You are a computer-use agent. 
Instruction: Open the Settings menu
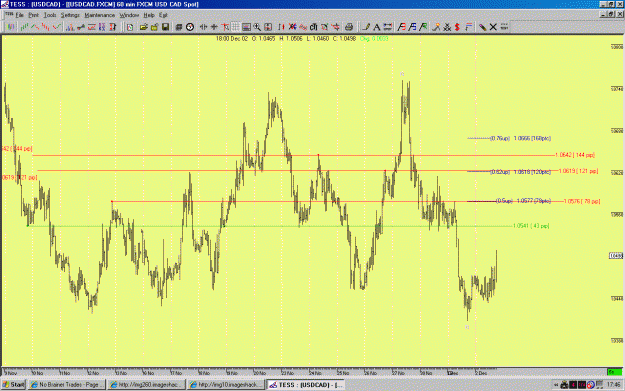coord(70,15)
